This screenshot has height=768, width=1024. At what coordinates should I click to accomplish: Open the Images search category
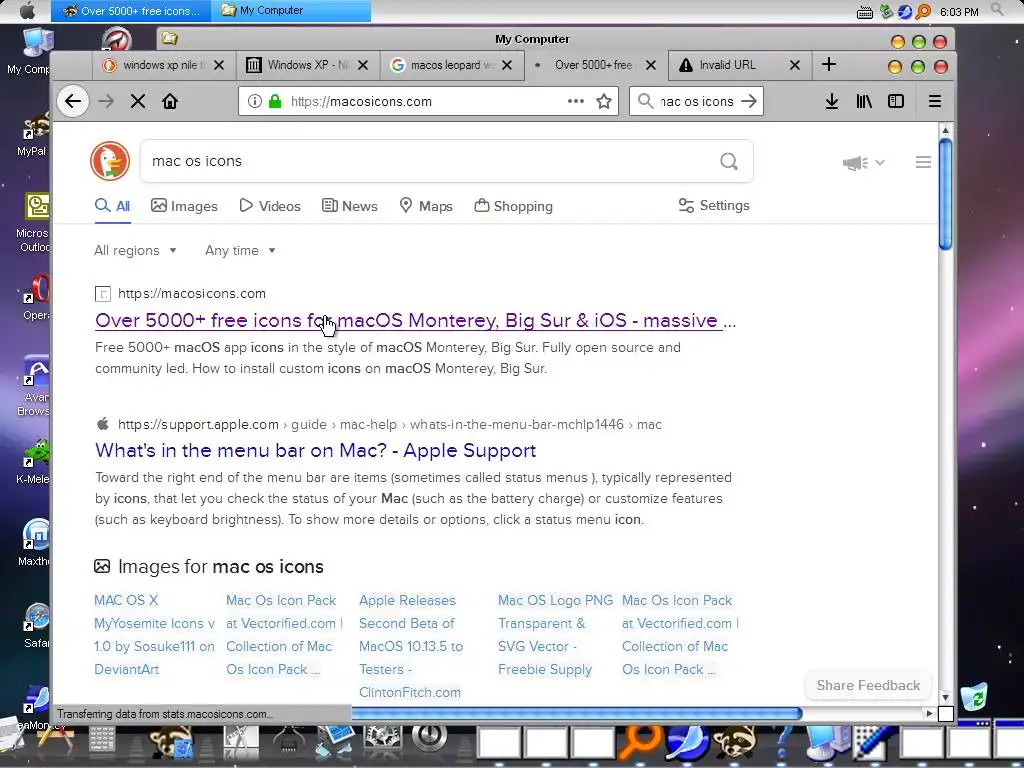click(184, 206)
